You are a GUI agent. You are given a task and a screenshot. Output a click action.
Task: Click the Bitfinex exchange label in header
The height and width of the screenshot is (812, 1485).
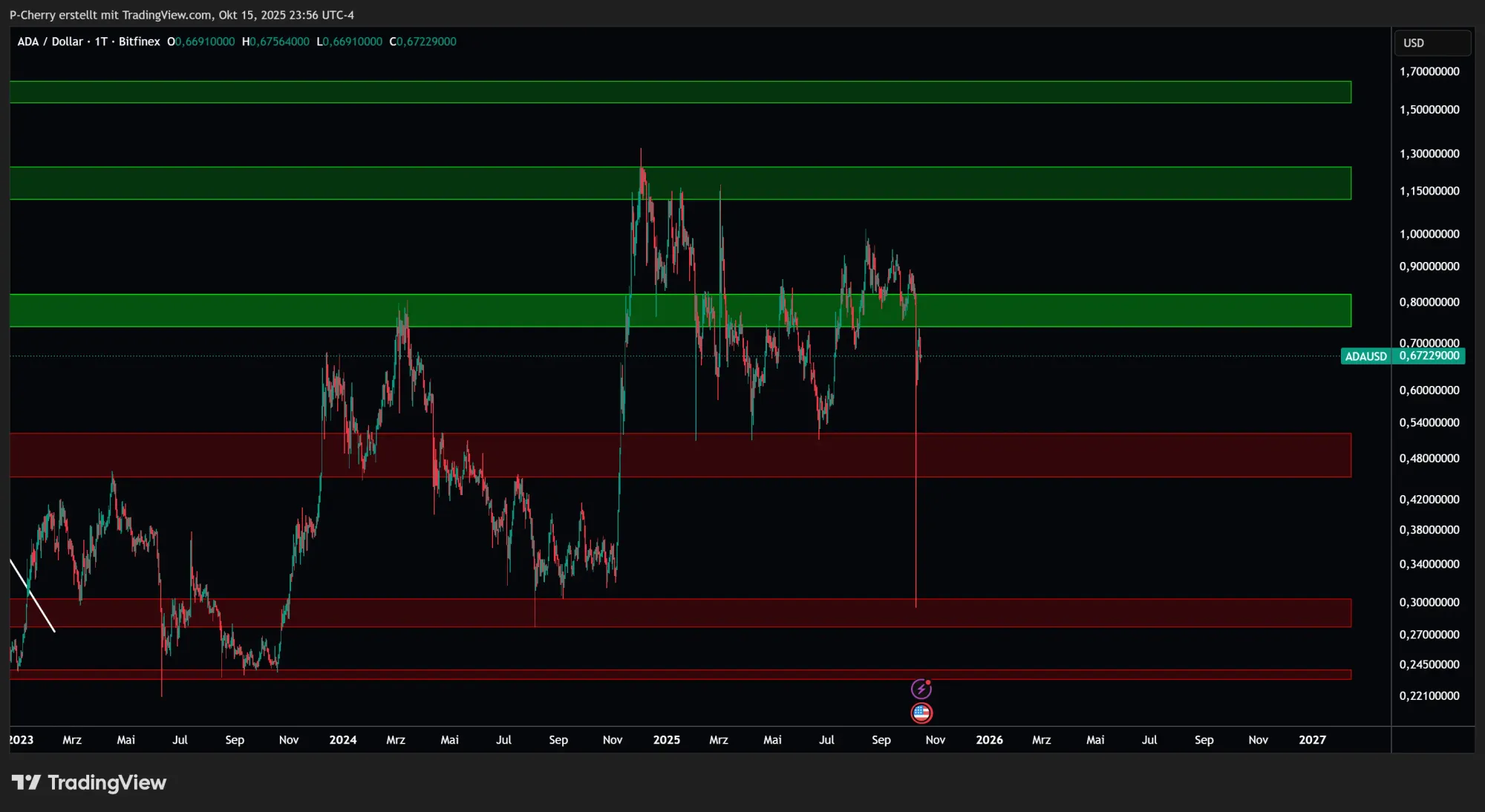point(139,42)
